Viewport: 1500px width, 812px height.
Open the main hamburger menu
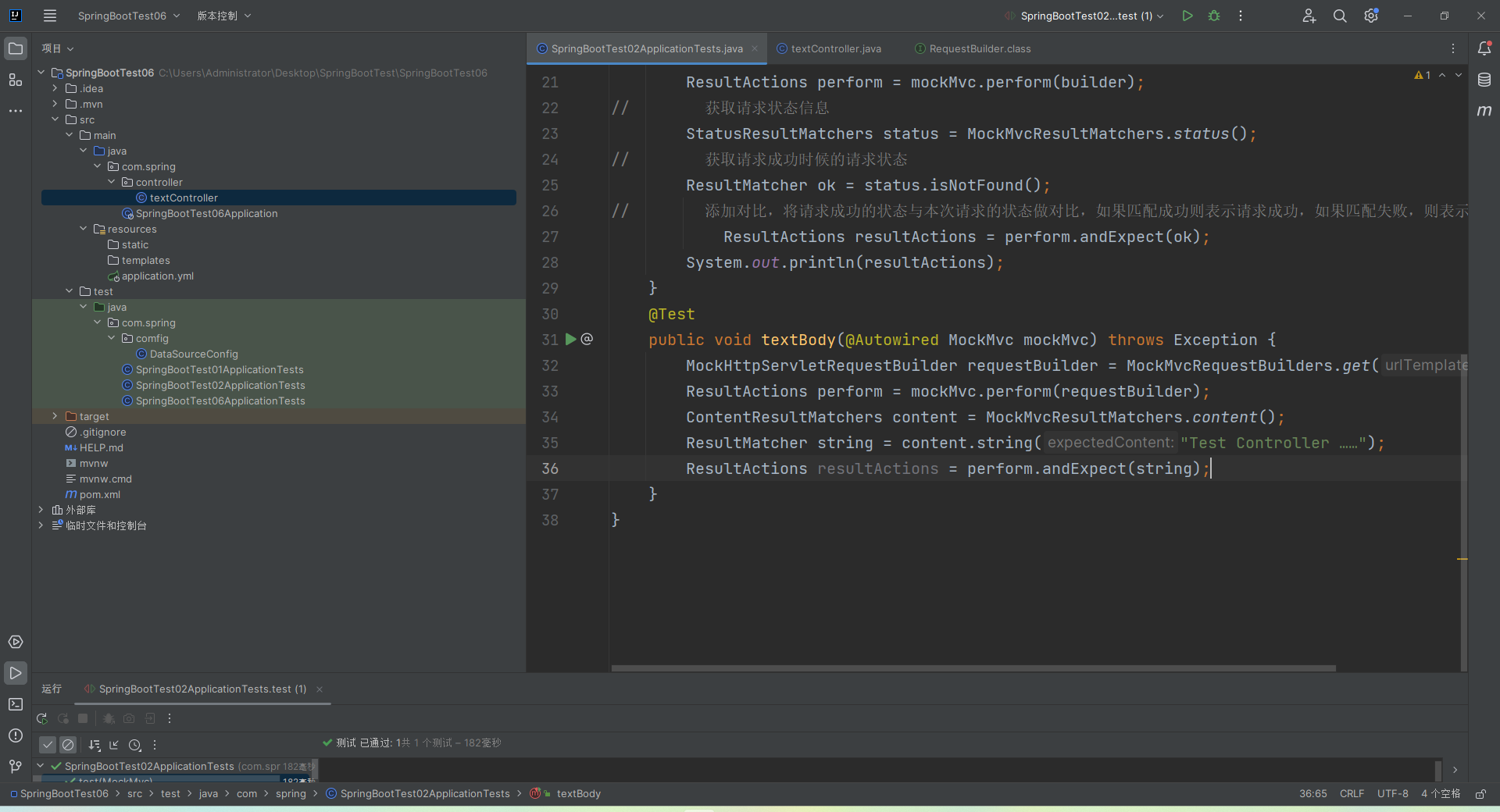[x=50, y=16]
